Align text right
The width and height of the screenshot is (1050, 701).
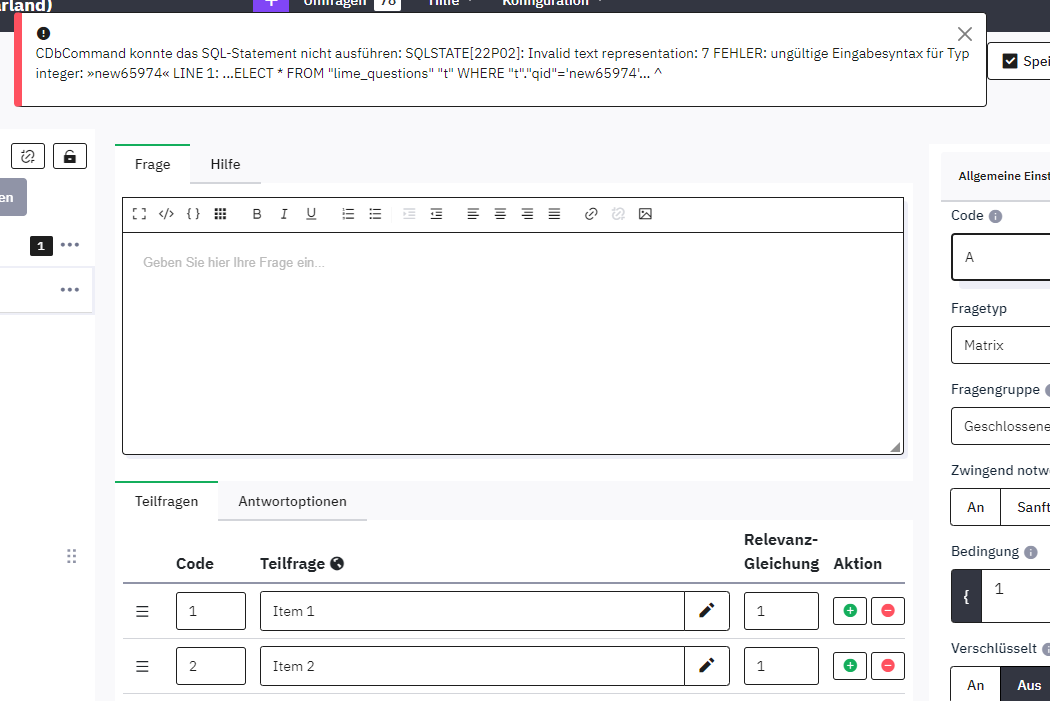(x=527, y=214)
